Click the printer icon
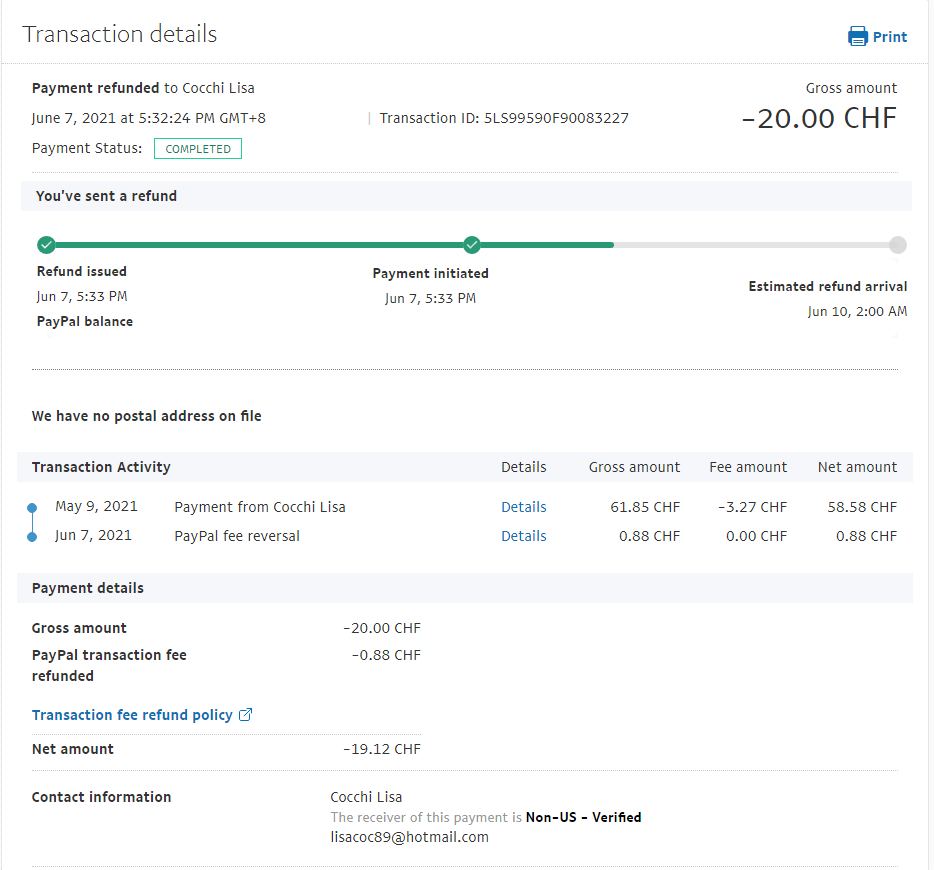 pos(858,37)
